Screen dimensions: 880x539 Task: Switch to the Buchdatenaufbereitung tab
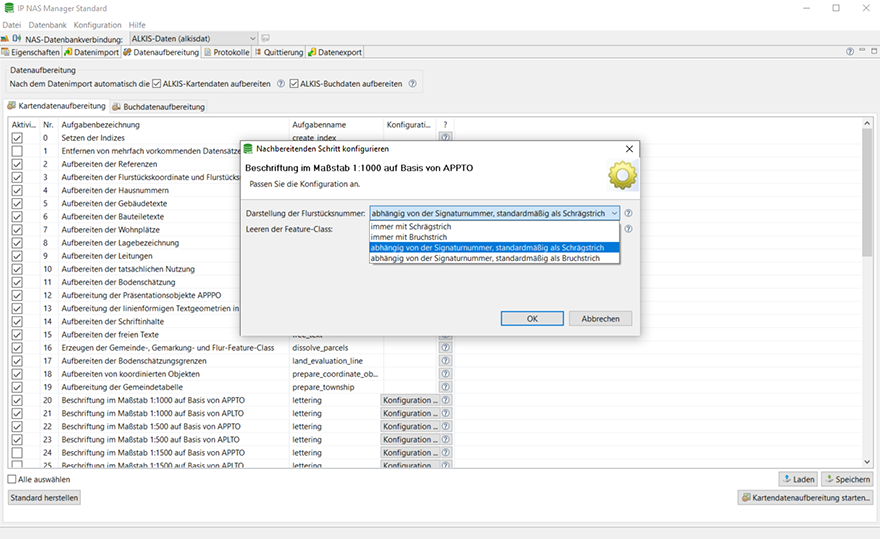(159, 106)
